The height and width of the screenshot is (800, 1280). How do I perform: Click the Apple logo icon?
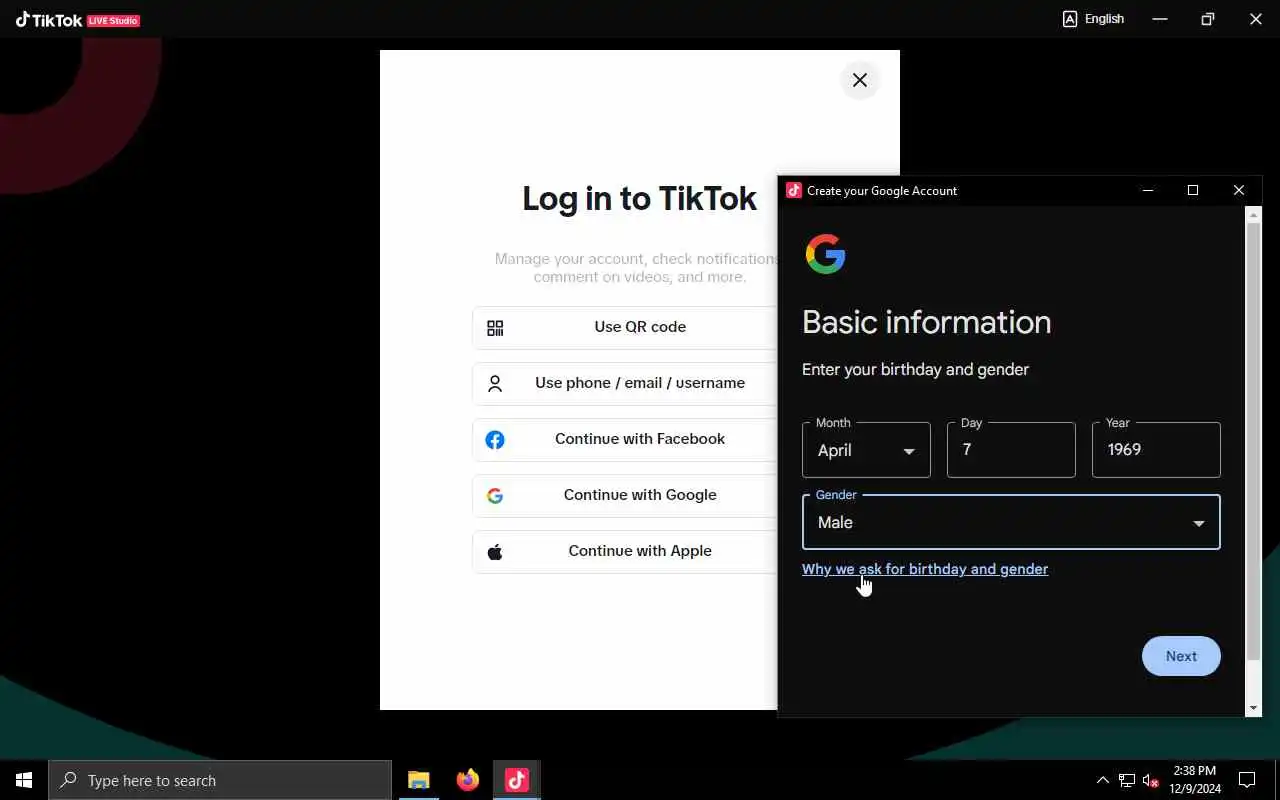click(495, 552)
